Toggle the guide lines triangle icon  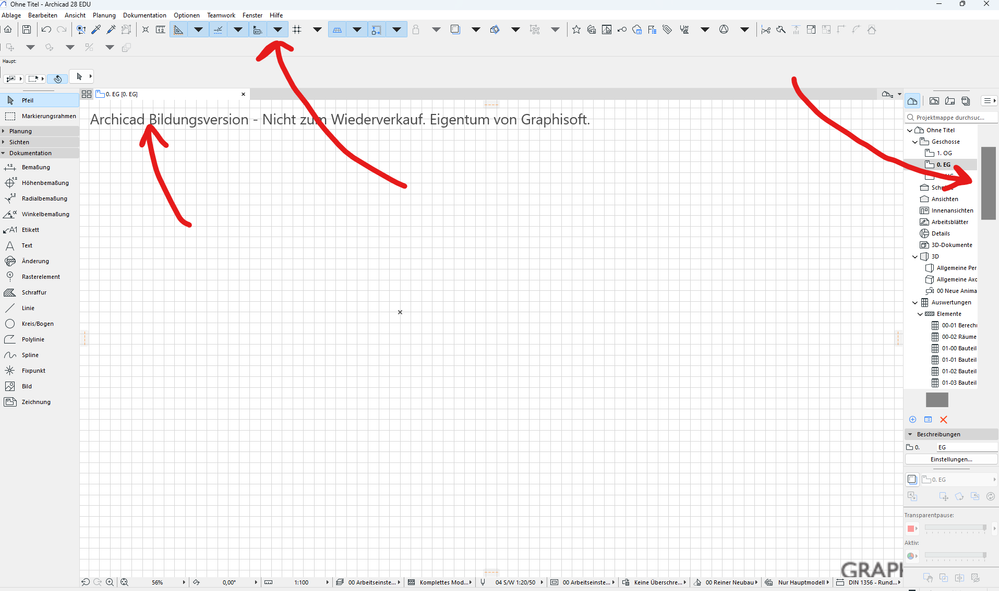179,29
